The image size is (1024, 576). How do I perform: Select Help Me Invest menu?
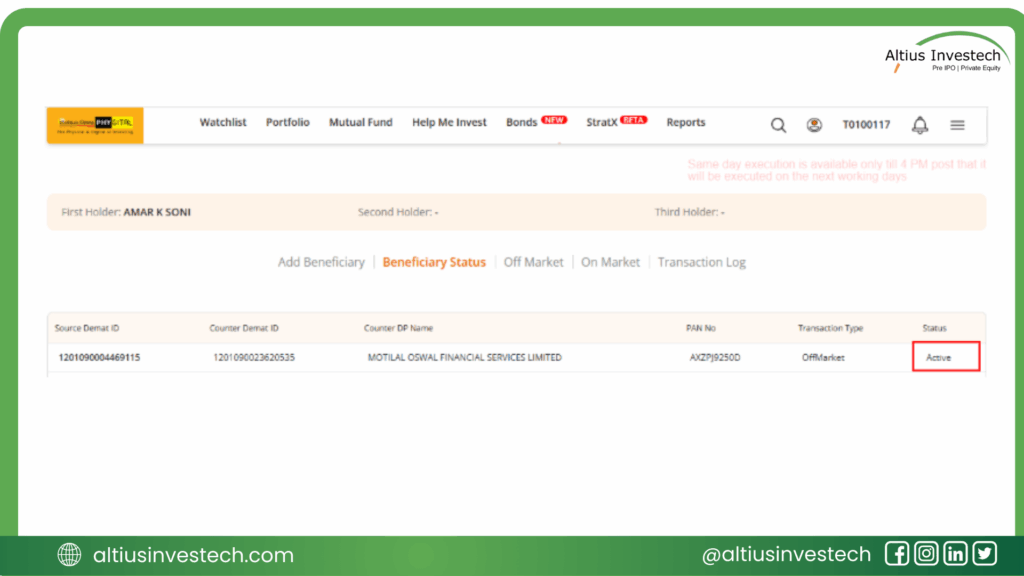(449, 123)
